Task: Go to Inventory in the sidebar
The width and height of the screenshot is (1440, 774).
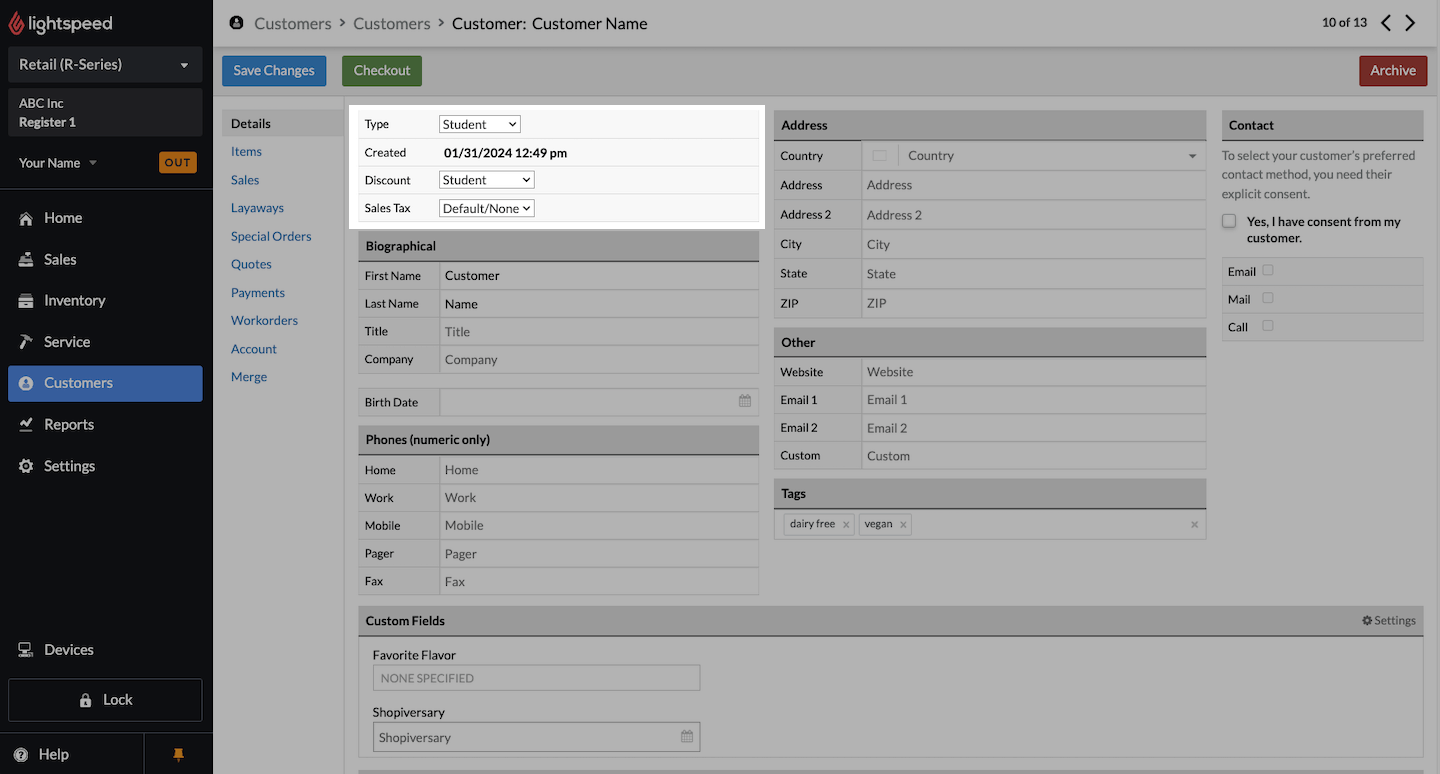Action: click(74, 300)
